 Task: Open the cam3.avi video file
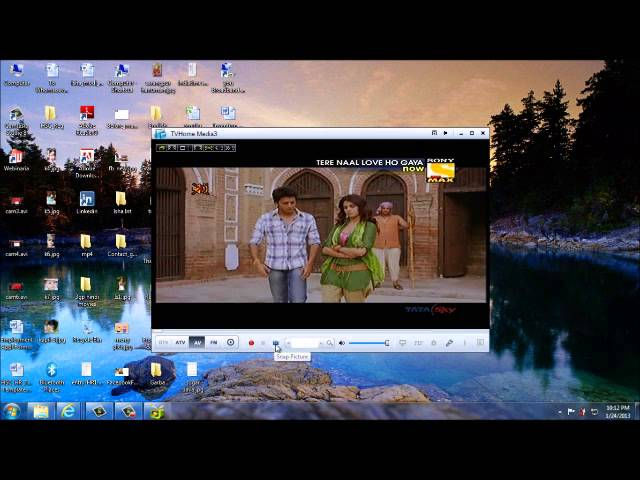(x=16, y=205)
